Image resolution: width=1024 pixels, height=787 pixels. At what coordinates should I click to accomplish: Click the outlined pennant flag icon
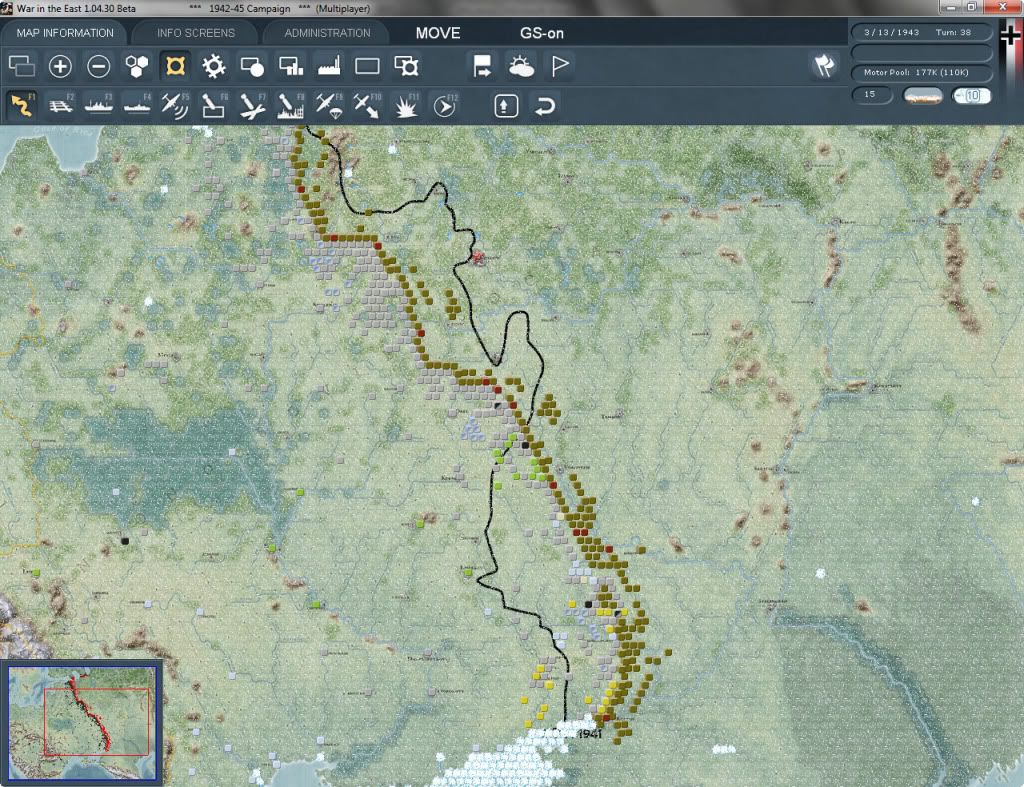point(560,66)
